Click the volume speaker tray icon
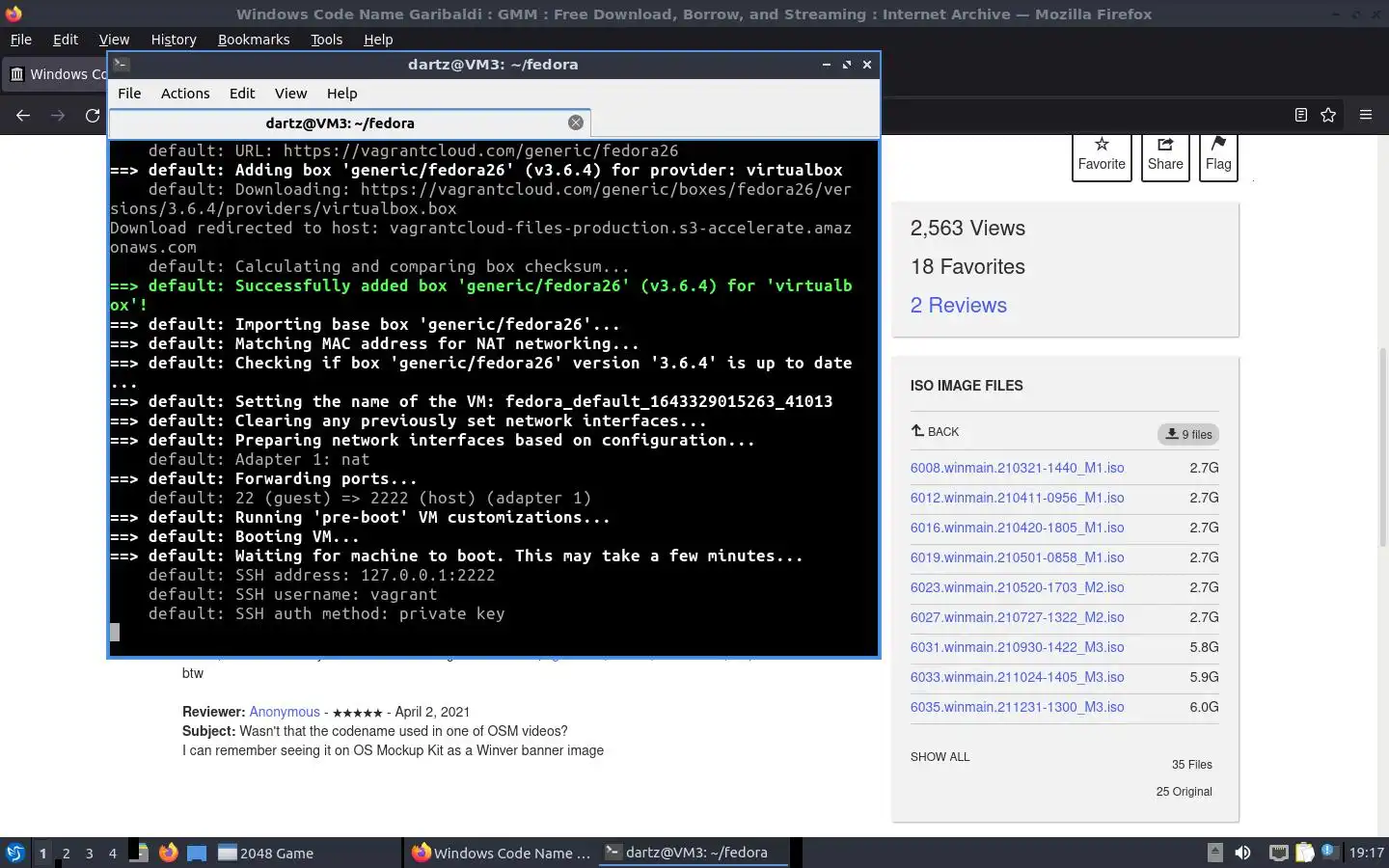This screenshot has height=868, width=1389. [1242, 853]
